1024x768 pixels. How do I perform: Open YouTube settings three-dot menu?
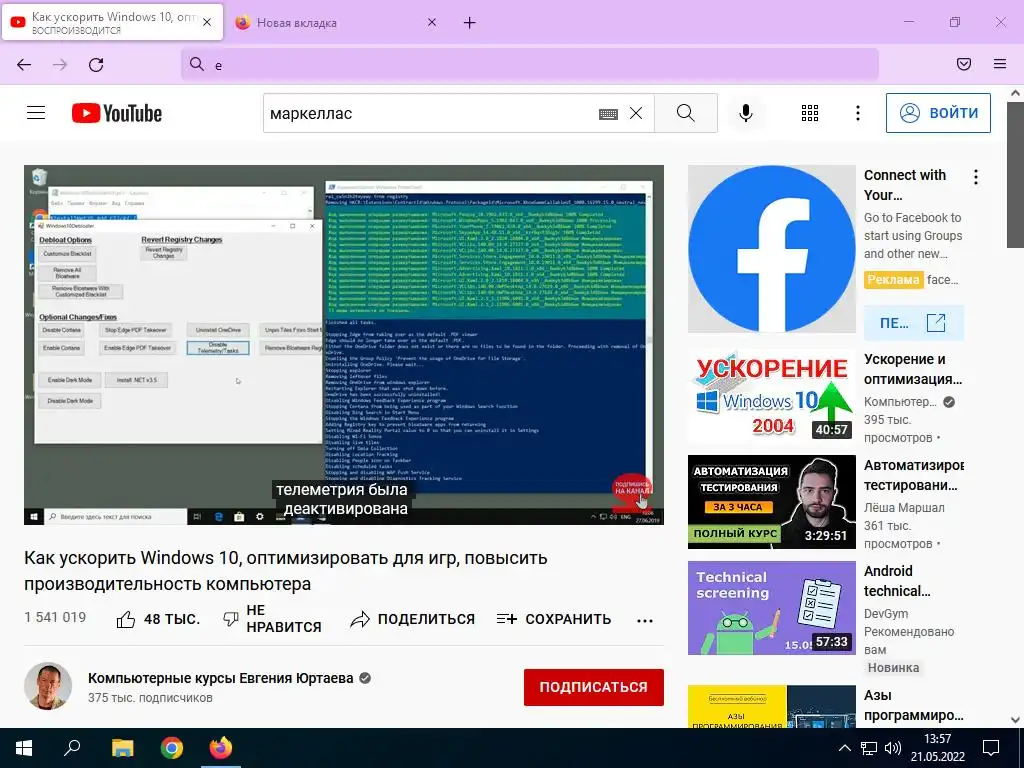pyautogui.click(x=857, y=113)
